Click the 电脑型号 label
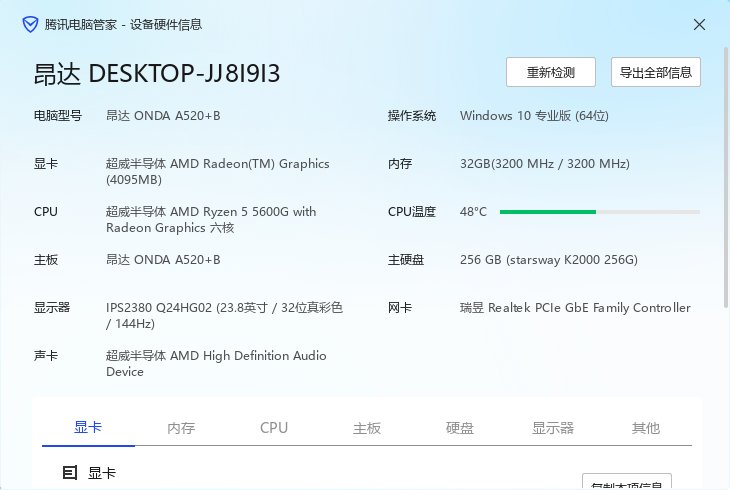 (58, 116)
